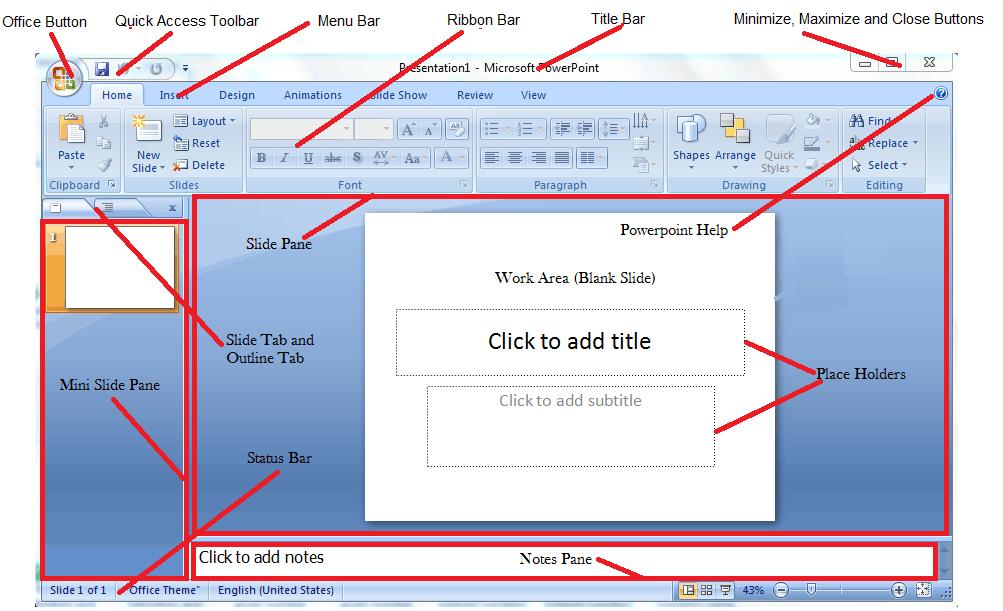Switch to the Animations tab
The width and height of the screenshot is (1003, 611).
coord(313,95)
